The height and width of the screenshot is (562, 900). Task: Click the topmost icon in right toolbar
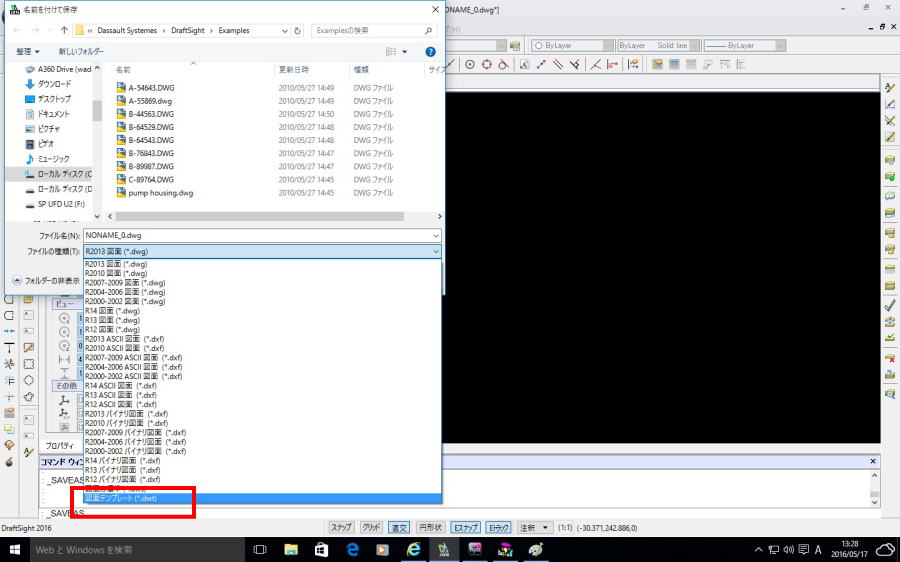point(890,87)
